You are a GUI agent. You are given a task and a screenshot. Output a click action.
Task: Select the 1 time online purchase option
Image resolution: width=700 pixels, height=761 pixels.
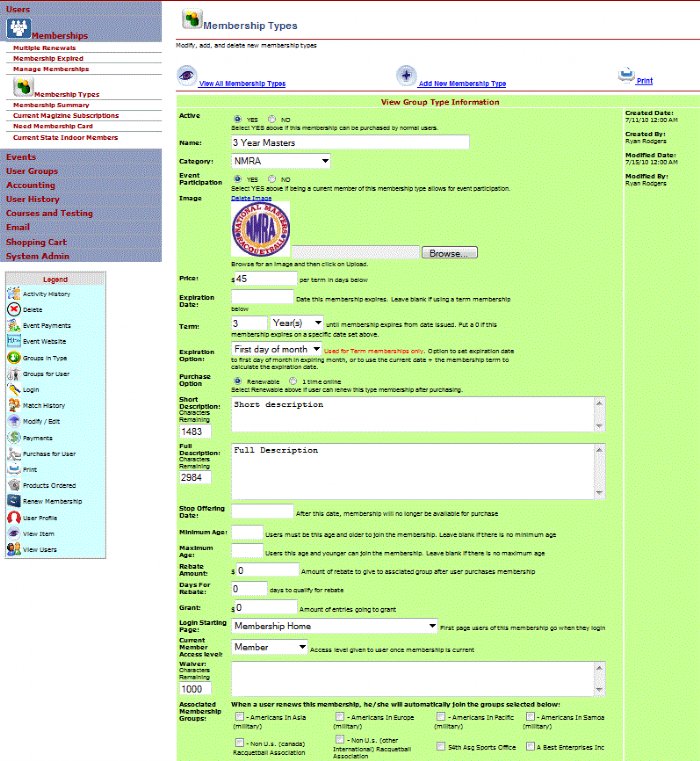[x=292, y=381]
